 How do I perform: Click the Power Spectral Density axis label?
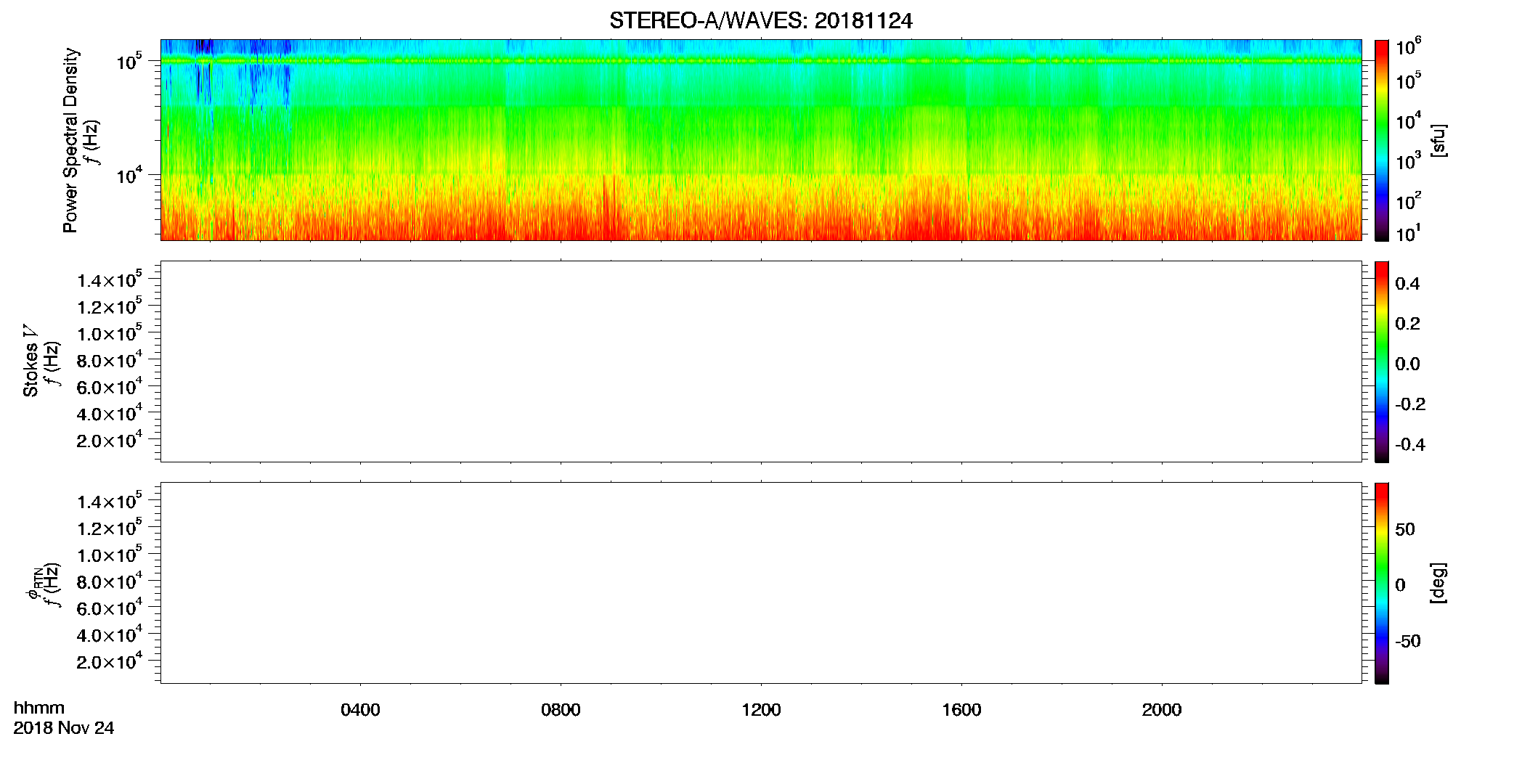(x=70, y=140)
